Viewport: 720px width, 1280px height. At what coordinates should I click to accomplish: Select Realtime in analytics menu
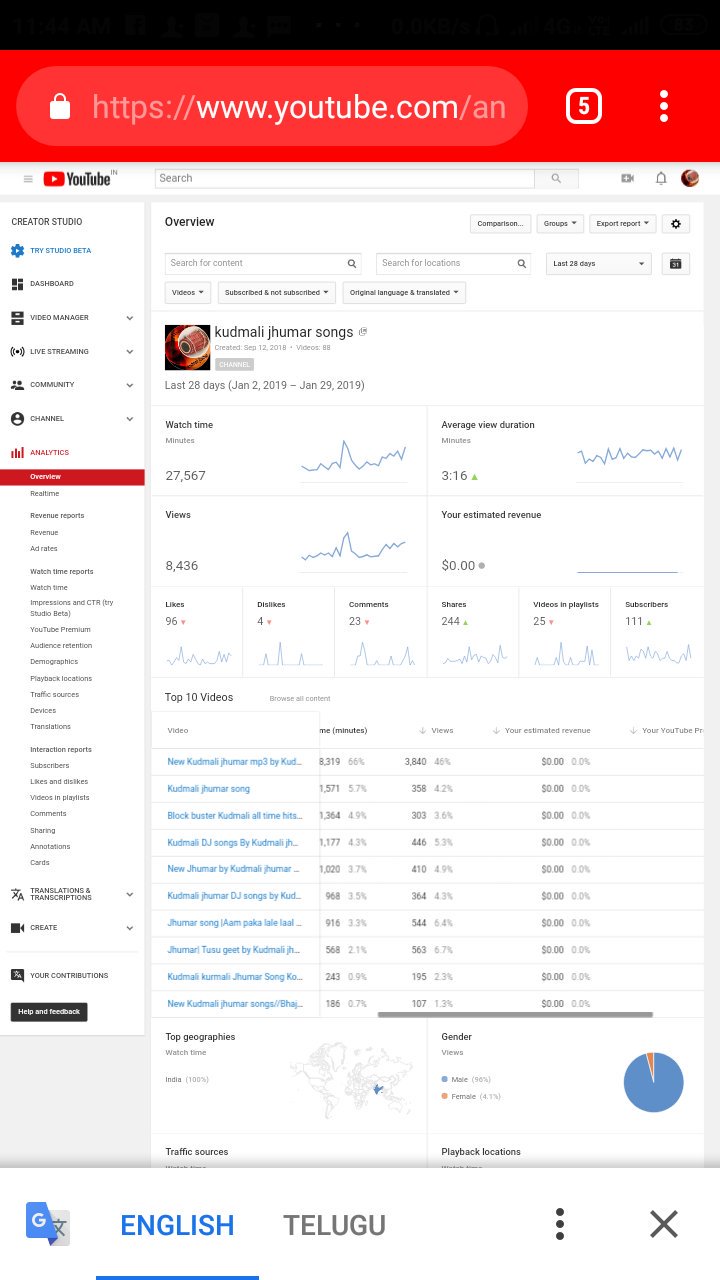[x=44, y=494]
